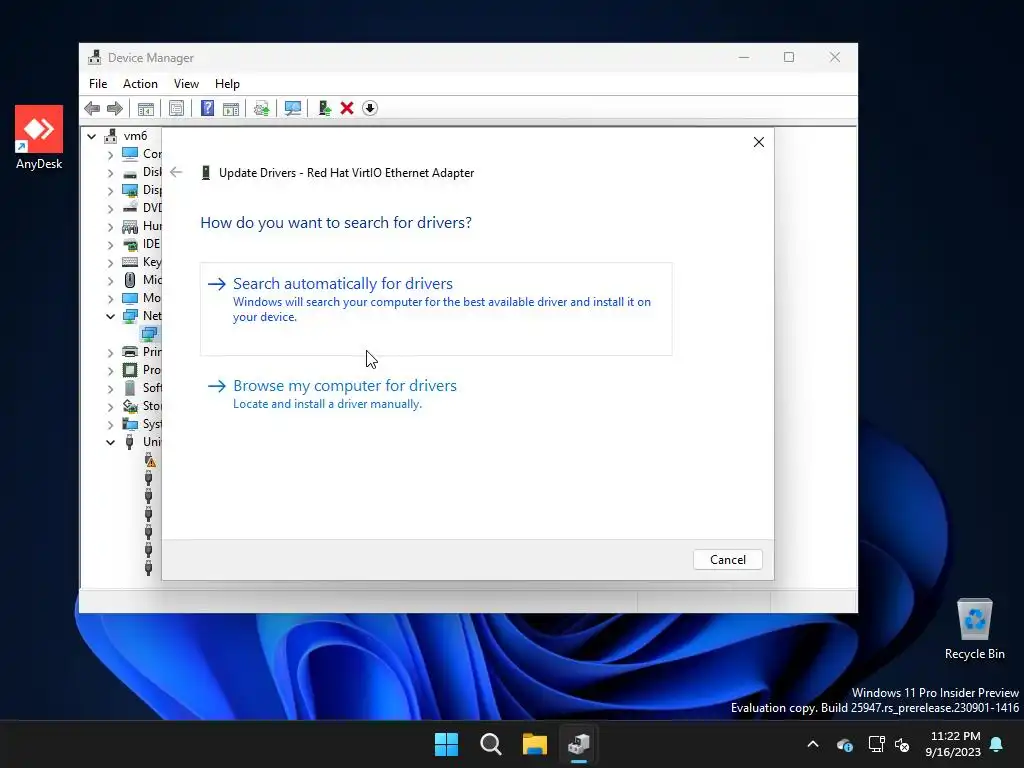Screen dimensions: 1024x768
Task: Open the Properties toolbar icon
Action: pyautogui.click(x=176, y=108)
